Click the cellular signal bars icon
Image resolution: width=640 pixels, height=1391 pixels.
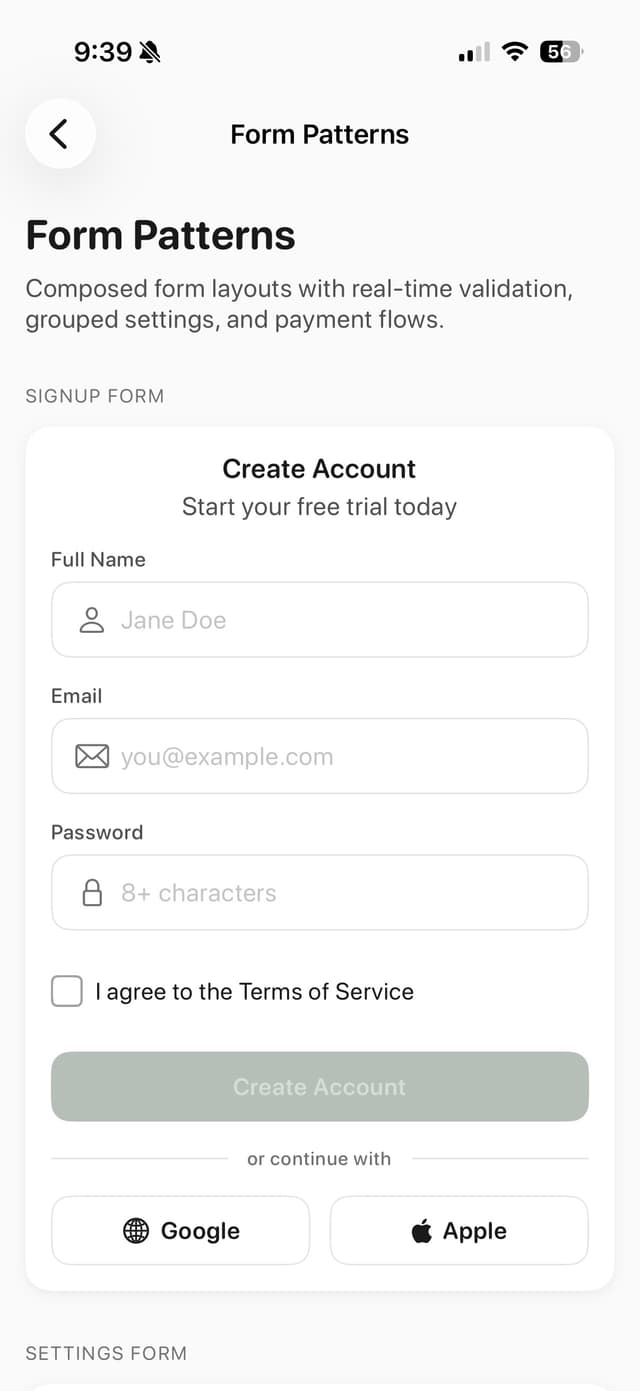tap(474, 52)
